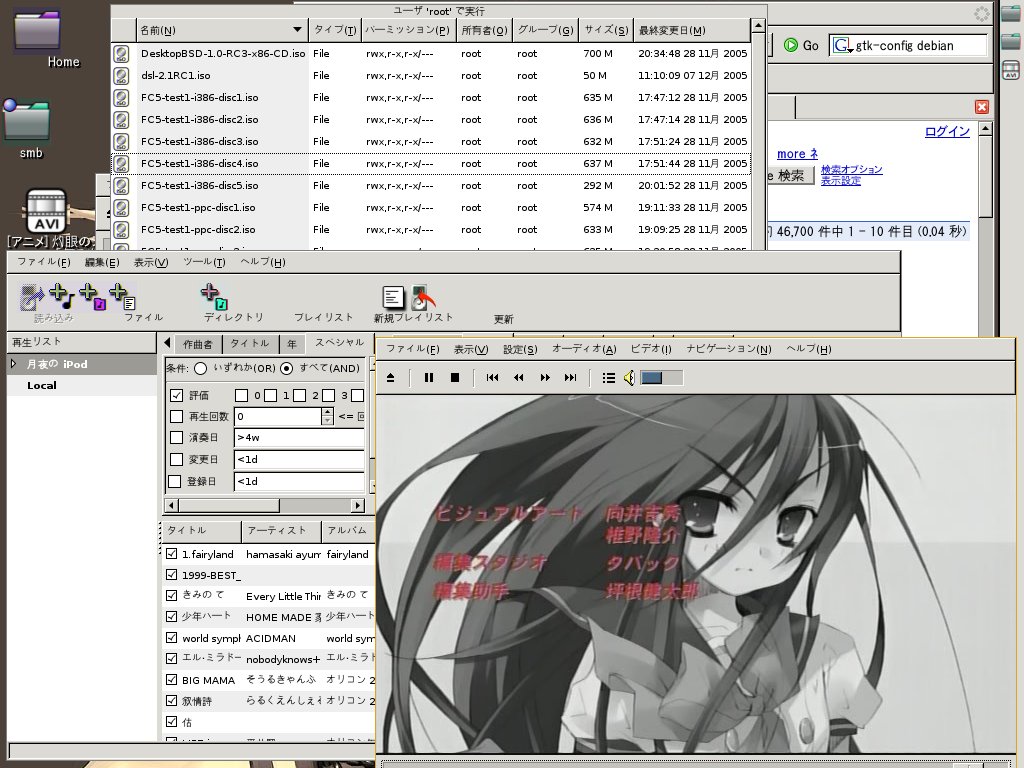
Task: Eject media in the video player
Action: [x=391, y=377]
